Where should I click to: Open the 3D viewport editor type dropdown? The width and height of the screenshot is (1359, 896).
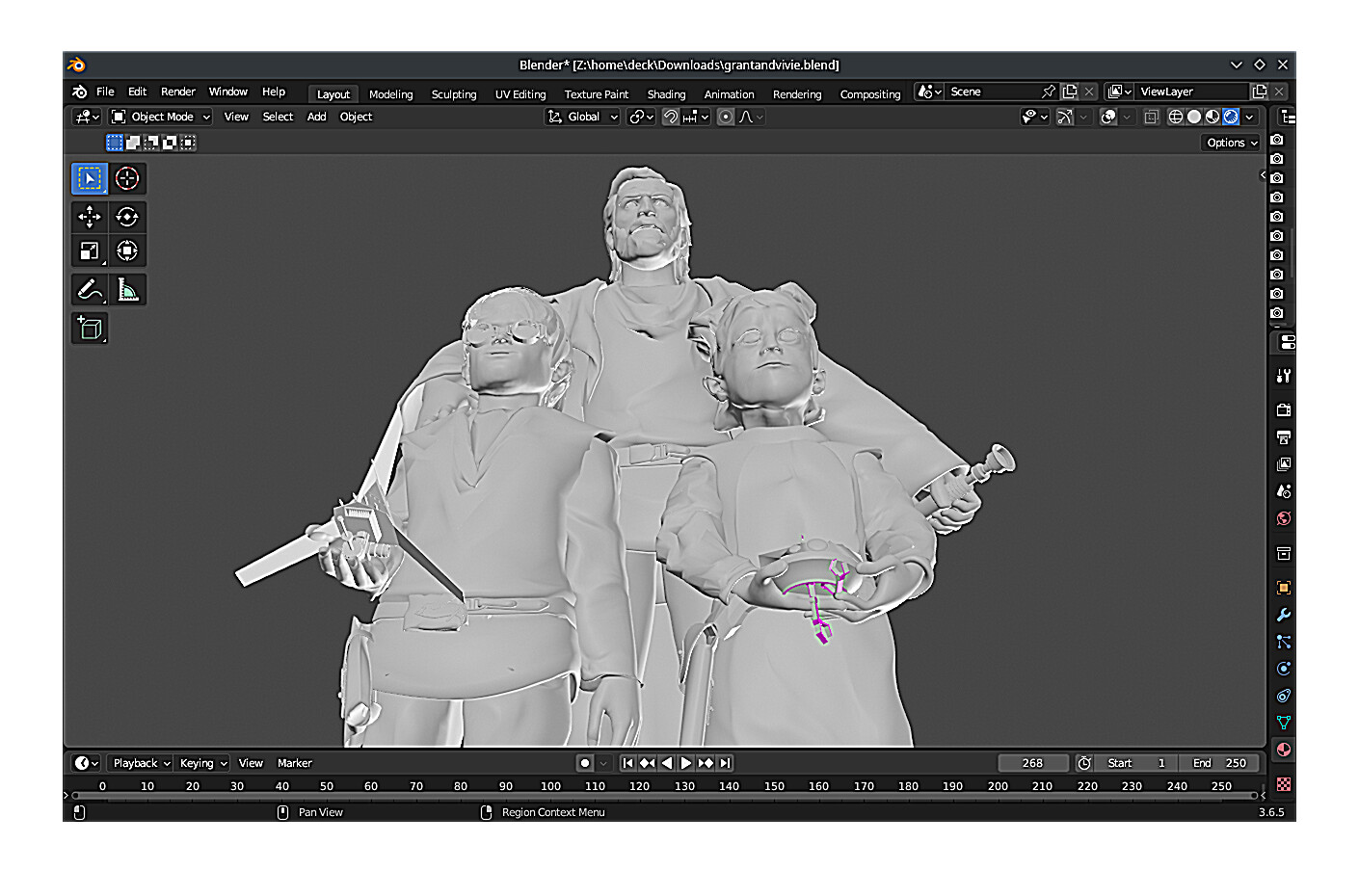[x=87, y=117]
